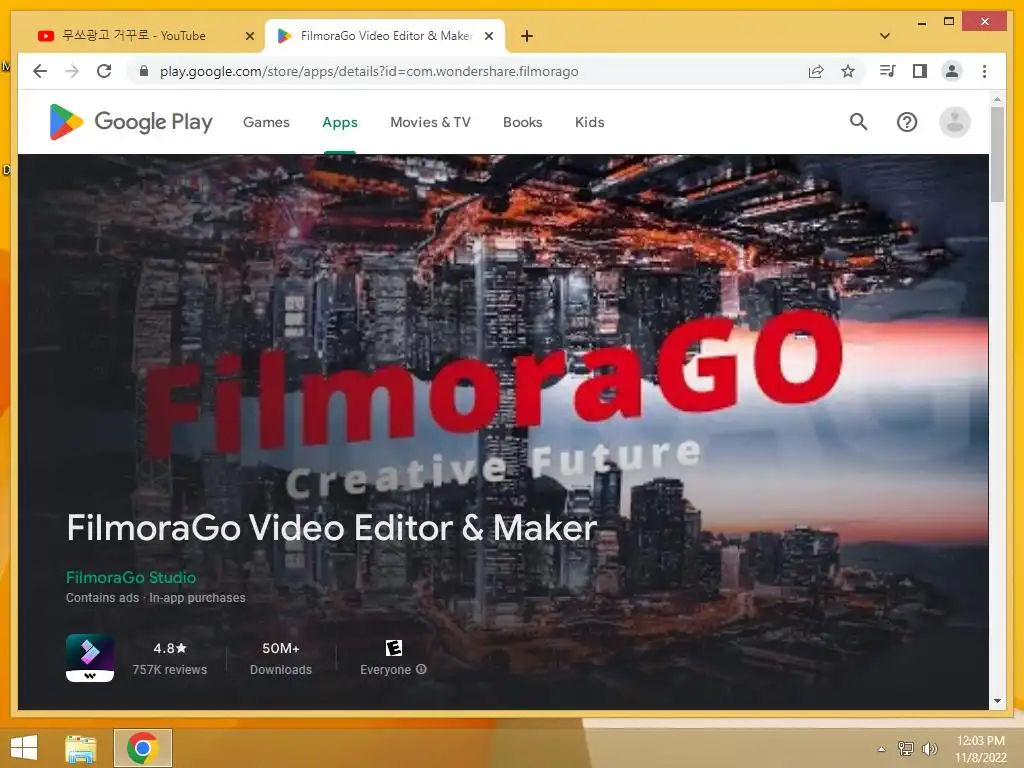Open the Movies & TV section
The image size is (1024, 768).
[430, 122]
